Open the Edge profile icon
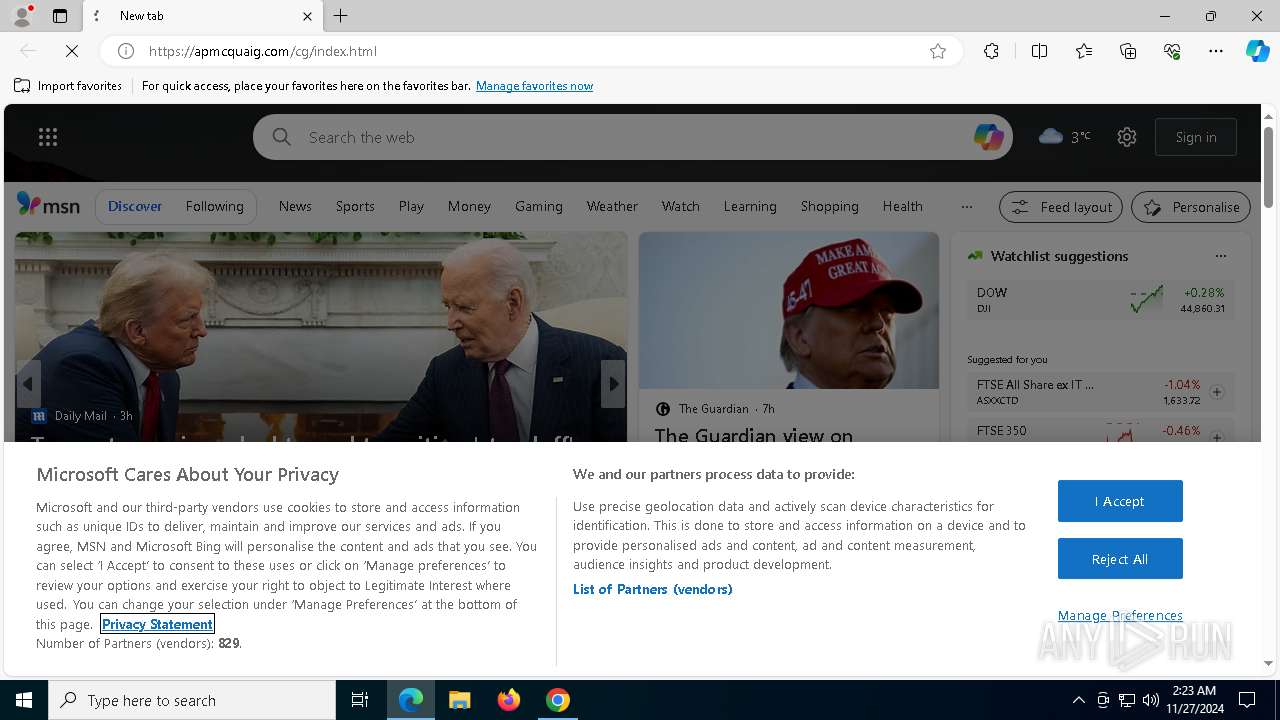Screen dimensions: 1280x720 point(22,16)
